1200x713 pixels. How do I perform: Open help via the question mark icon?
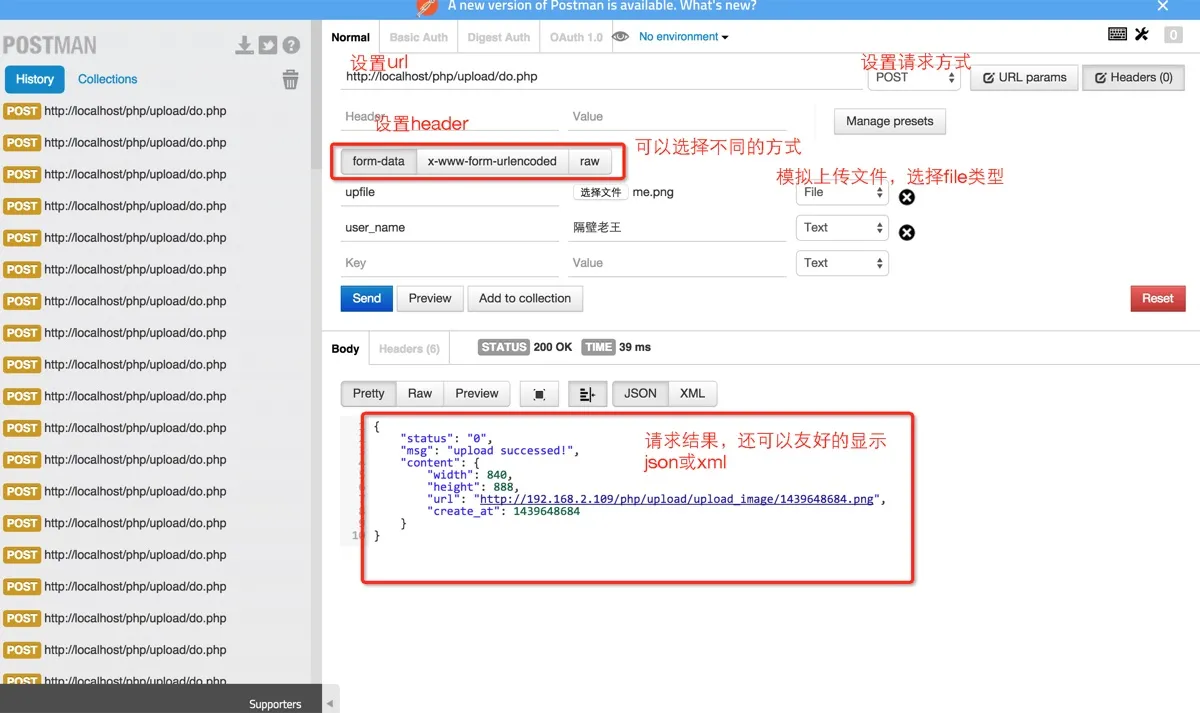coord(291,45)
